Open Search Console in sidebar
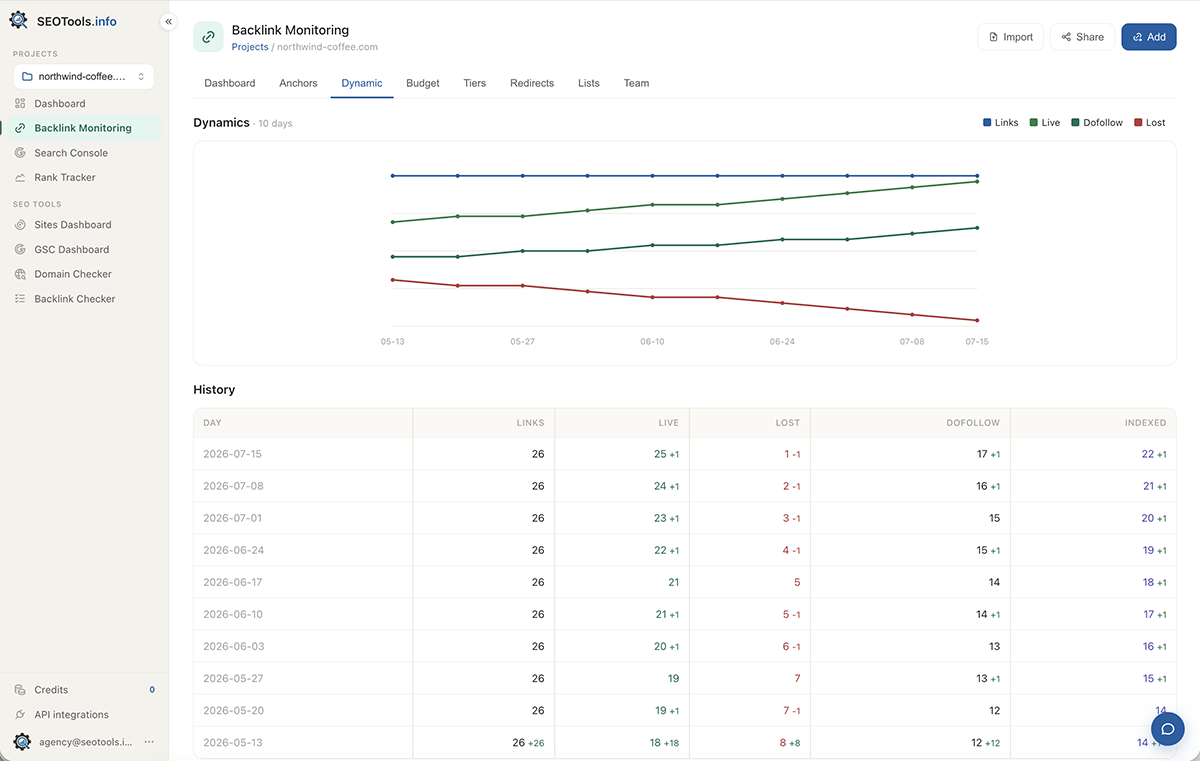 click(x=71, y=153)
